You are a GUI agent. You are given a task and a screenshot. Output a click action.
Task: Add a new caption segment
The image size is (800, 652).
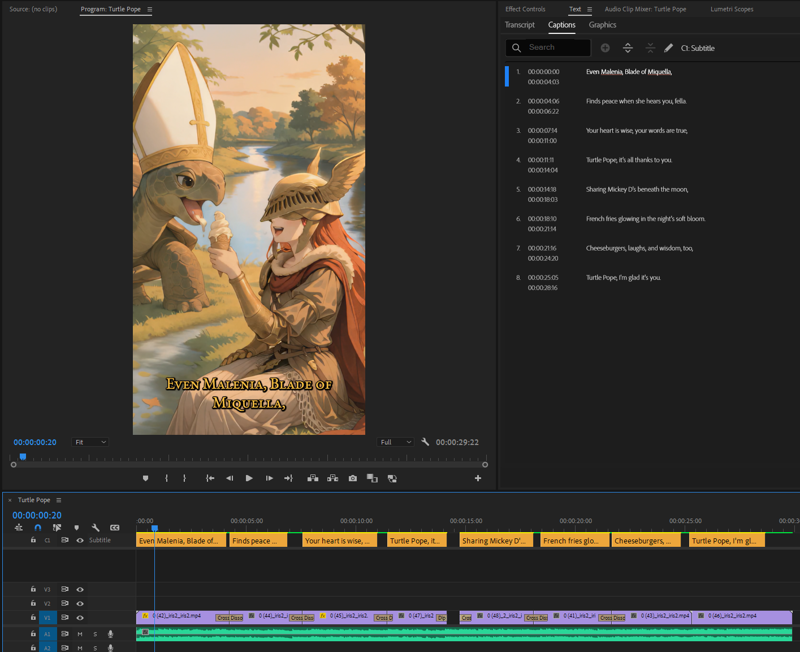click(605, 47)
